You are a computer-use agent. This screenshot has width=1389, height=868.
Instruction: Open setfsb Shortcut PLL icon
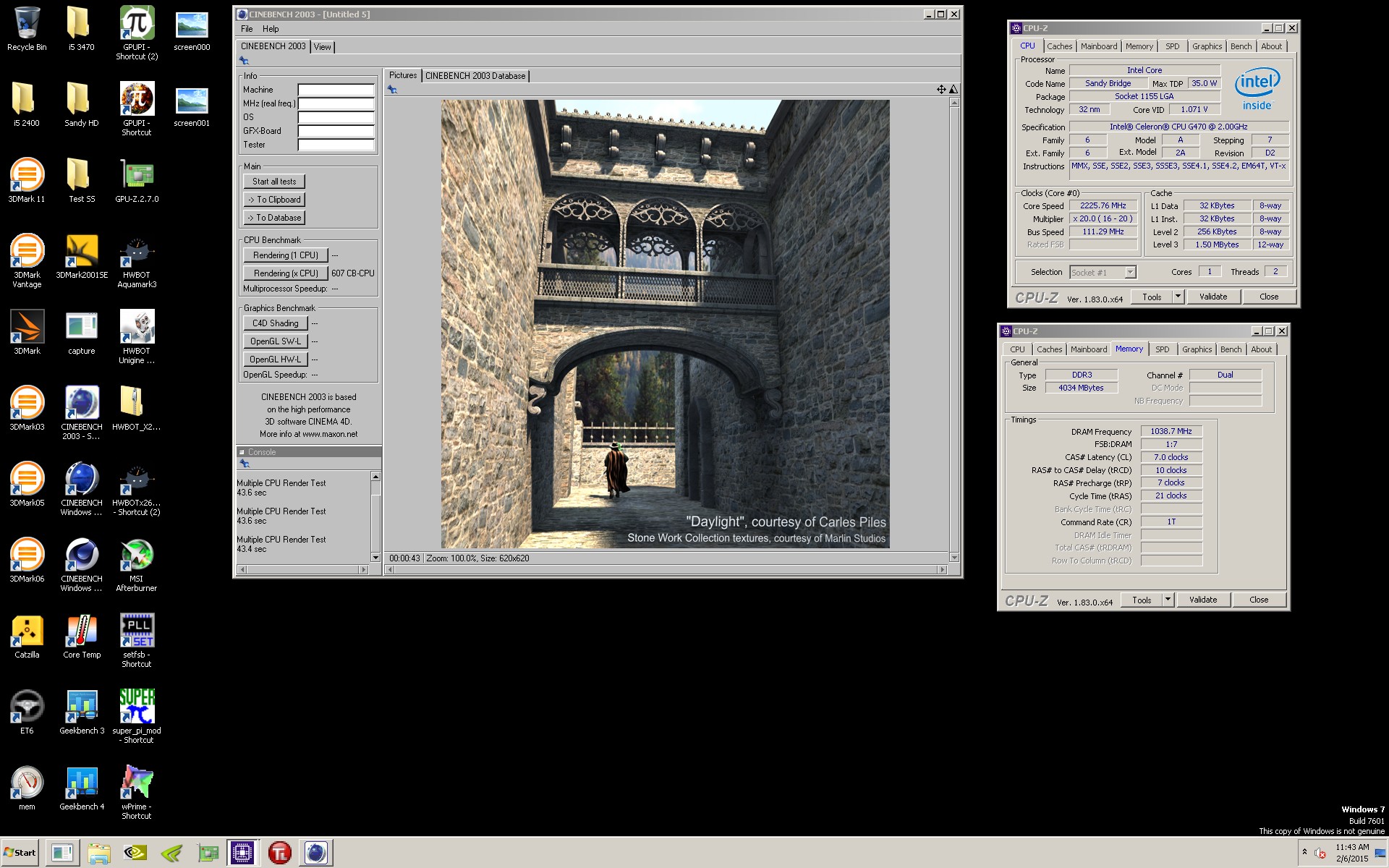pyautogui.click(x=137, y=640)
